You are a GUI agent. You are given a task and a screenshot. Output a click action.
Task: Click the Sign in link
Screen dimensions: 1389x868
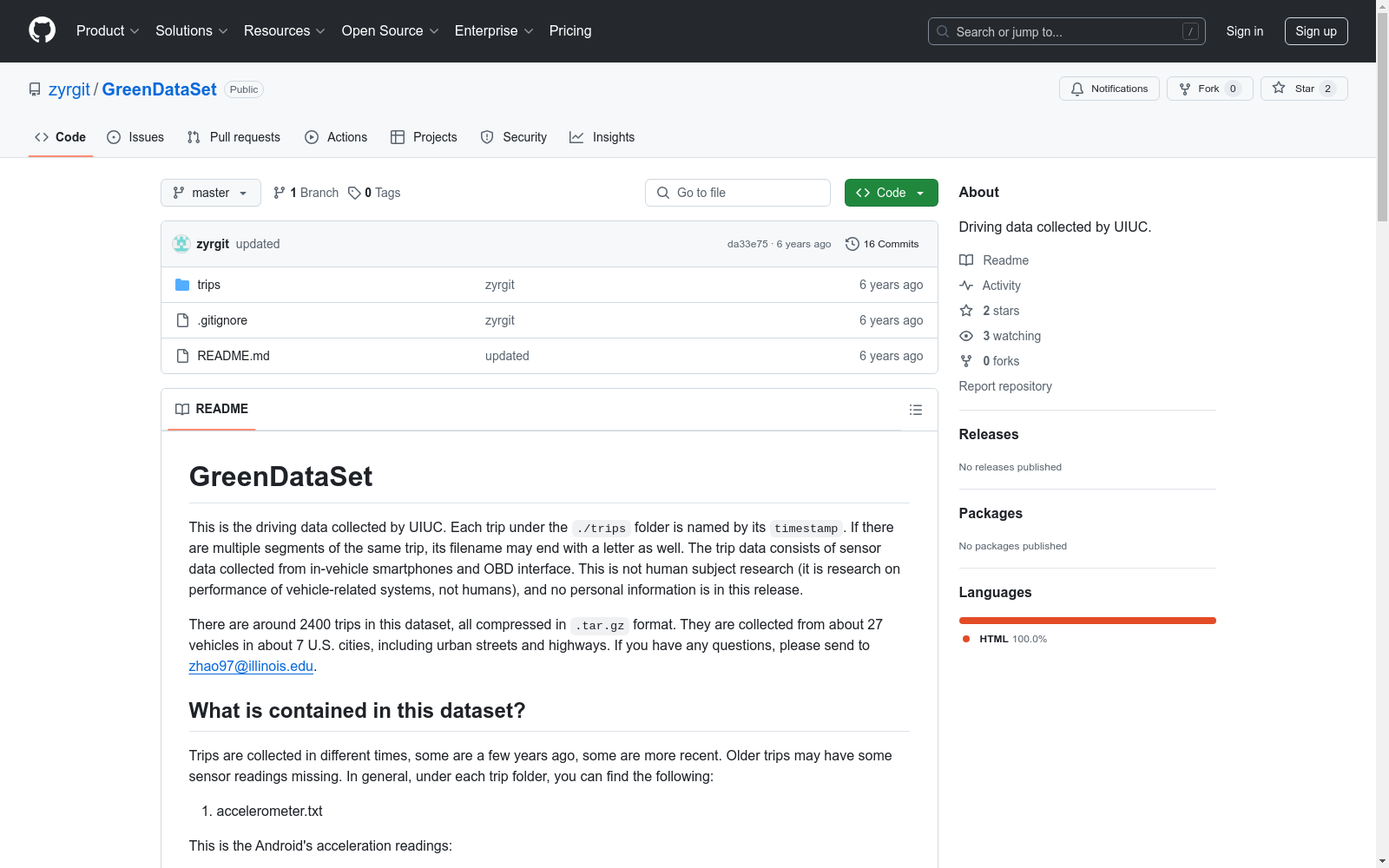pyautogui.click(x=1245, y=31)
